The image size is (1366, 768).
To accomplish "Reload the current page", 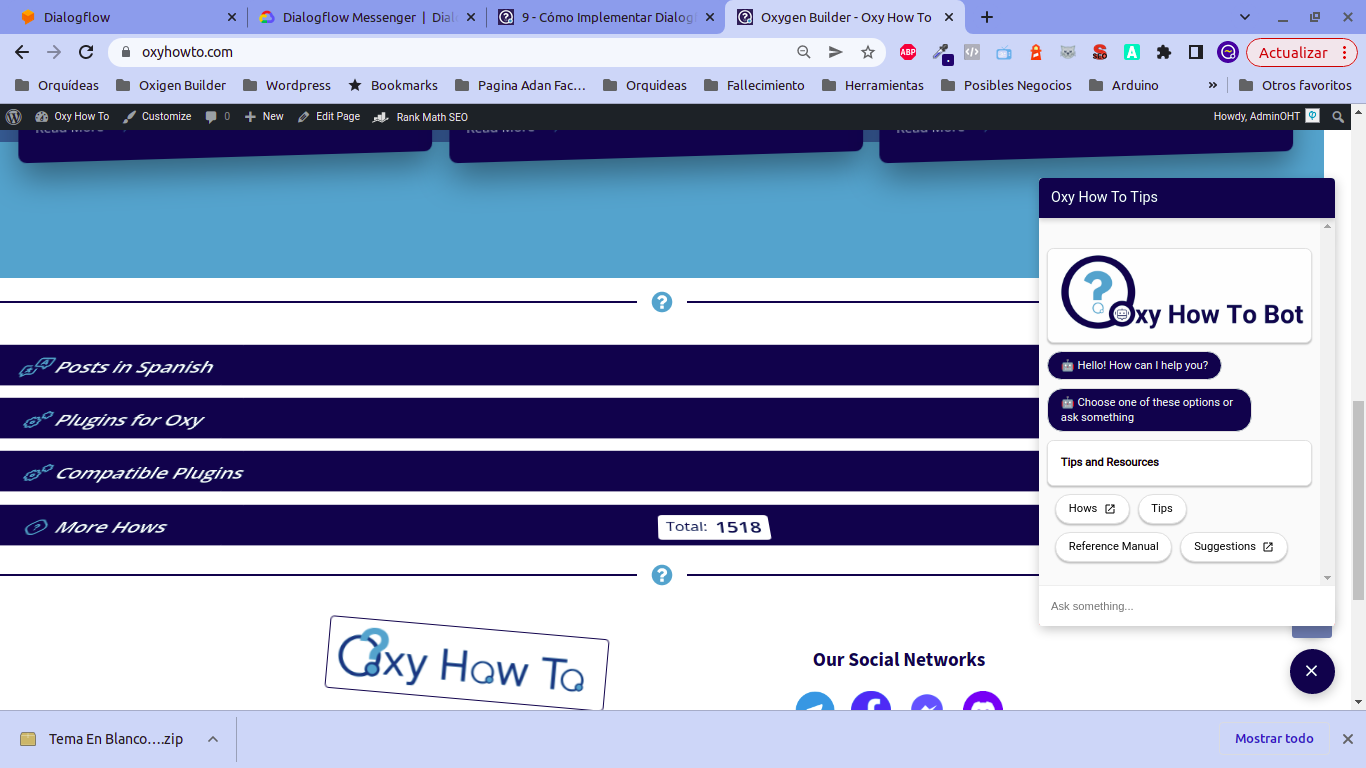I will tap(86, 52).
